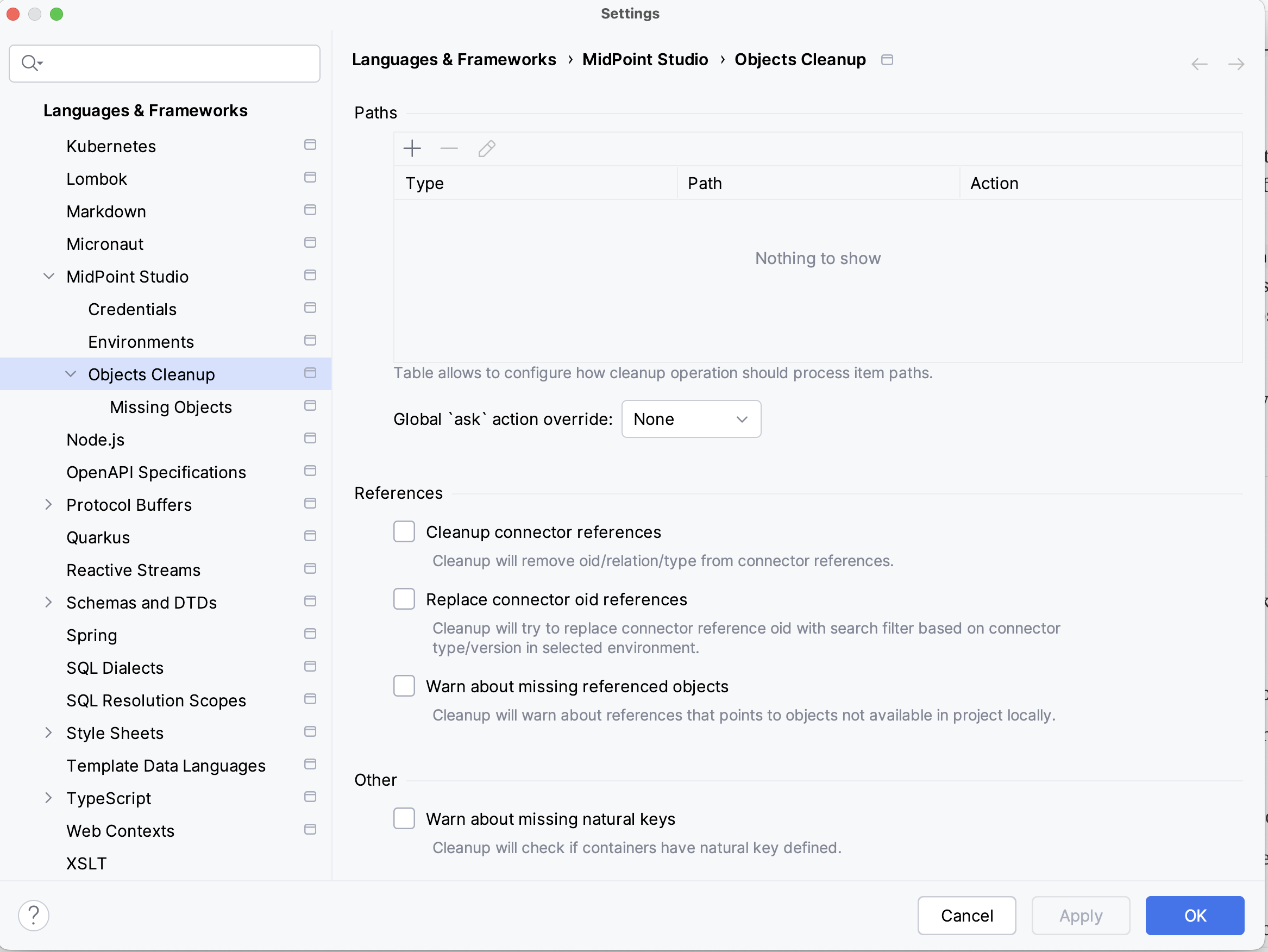Click the edit path pencil icon

[486, 148]
